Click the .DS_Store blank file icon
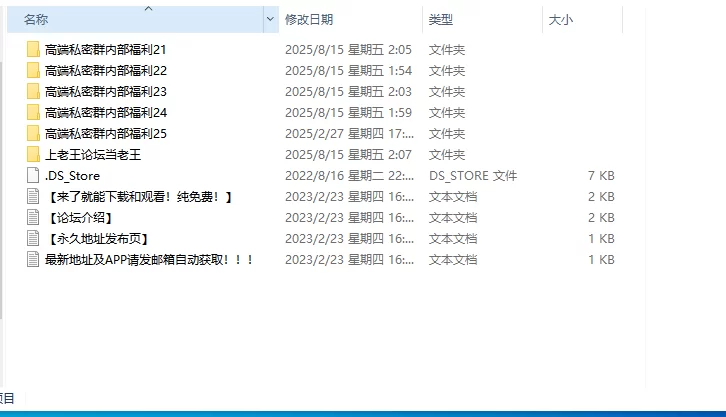 (x=33, y=175)
